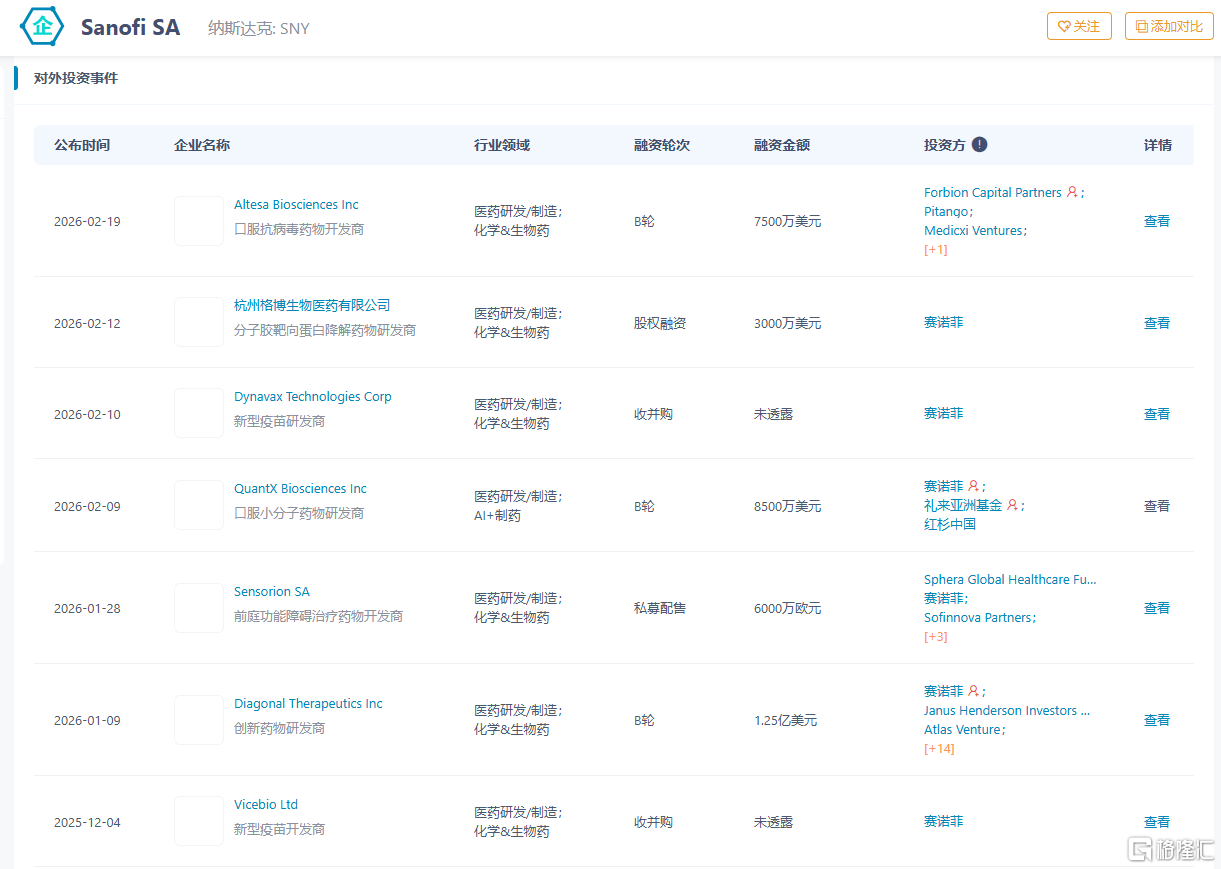Expand [+3] more investors for Sensorion SA
The width and height of the screenshot is (1221, 869).
[x=936, y=636]
